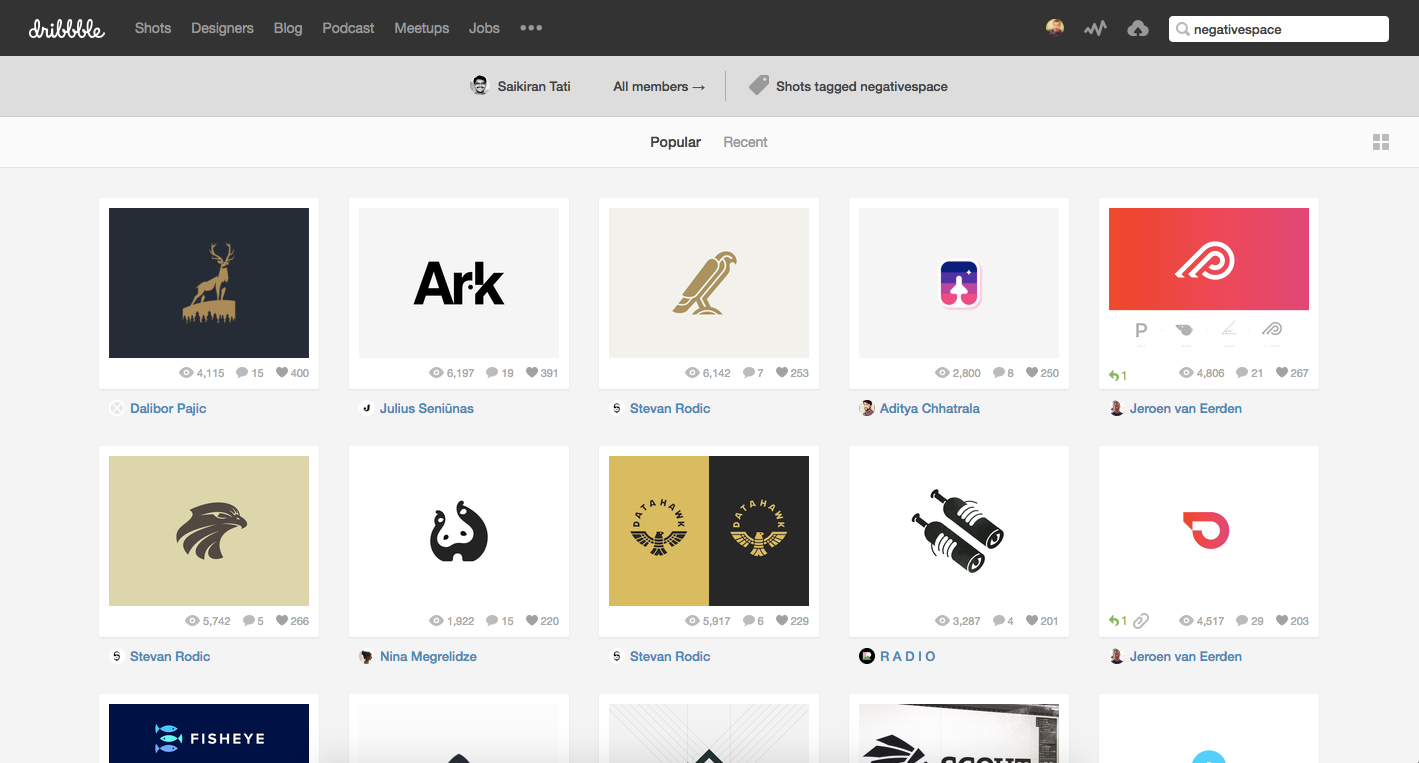
Task: Open the user profile avatar
Action: click(x=1055, y=28)
